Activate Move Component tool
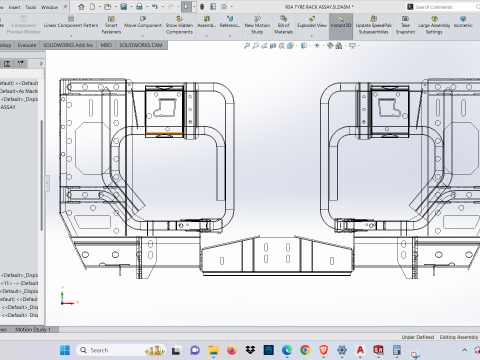The image size is (480, 360). (x=143, y=22)
